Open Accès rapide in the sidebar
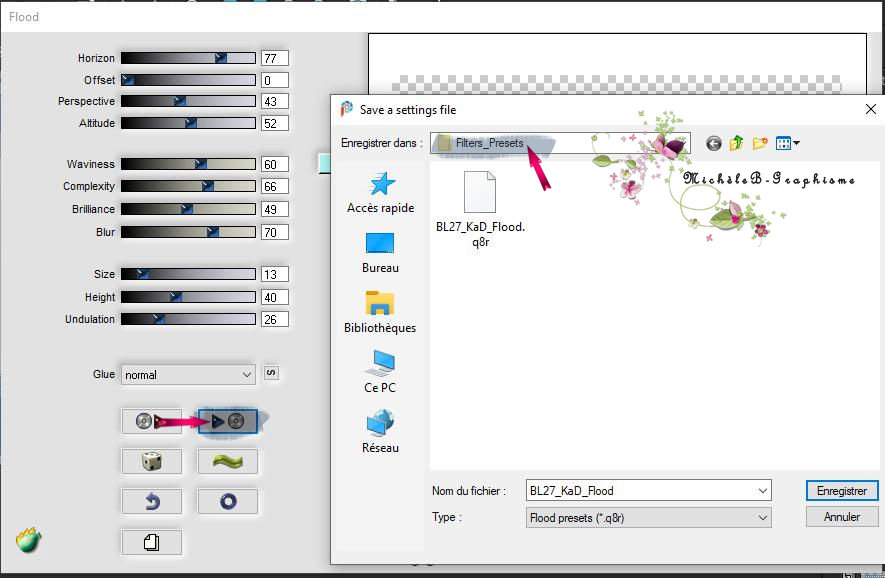 point(380,193)
